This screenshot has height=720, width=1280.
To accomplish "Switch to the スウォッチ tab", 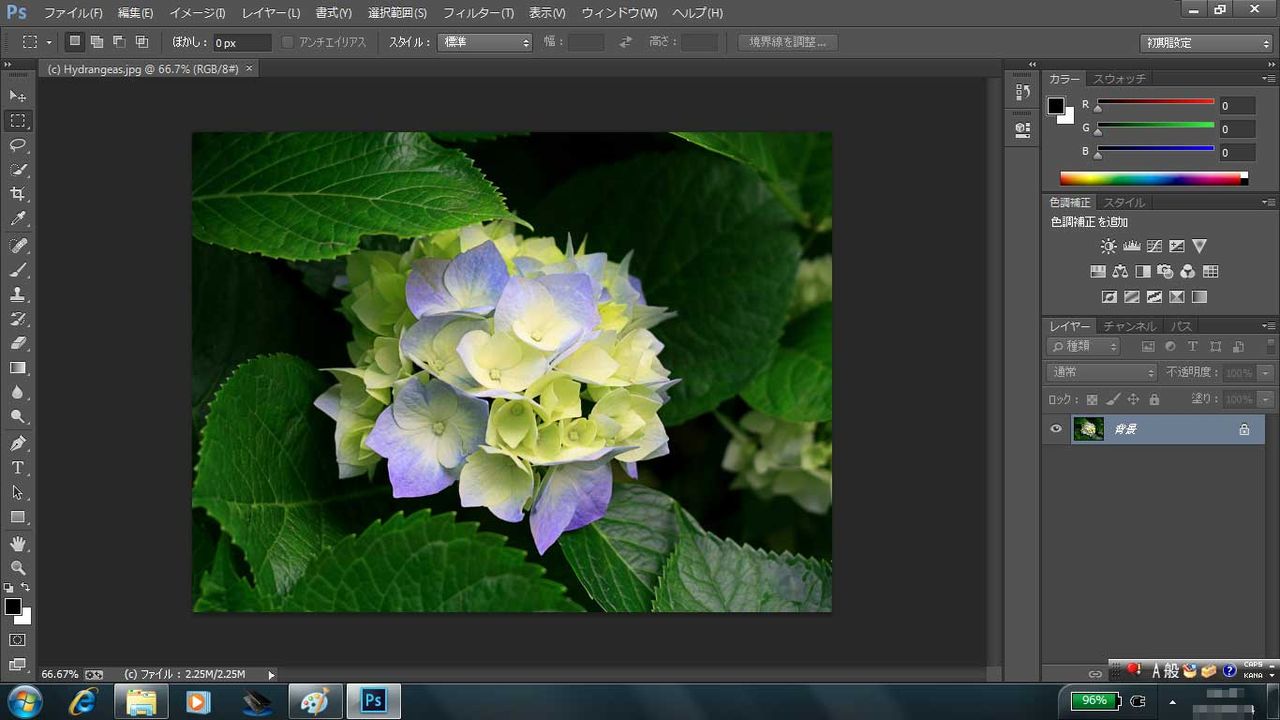I will [x=1119, y=78].
